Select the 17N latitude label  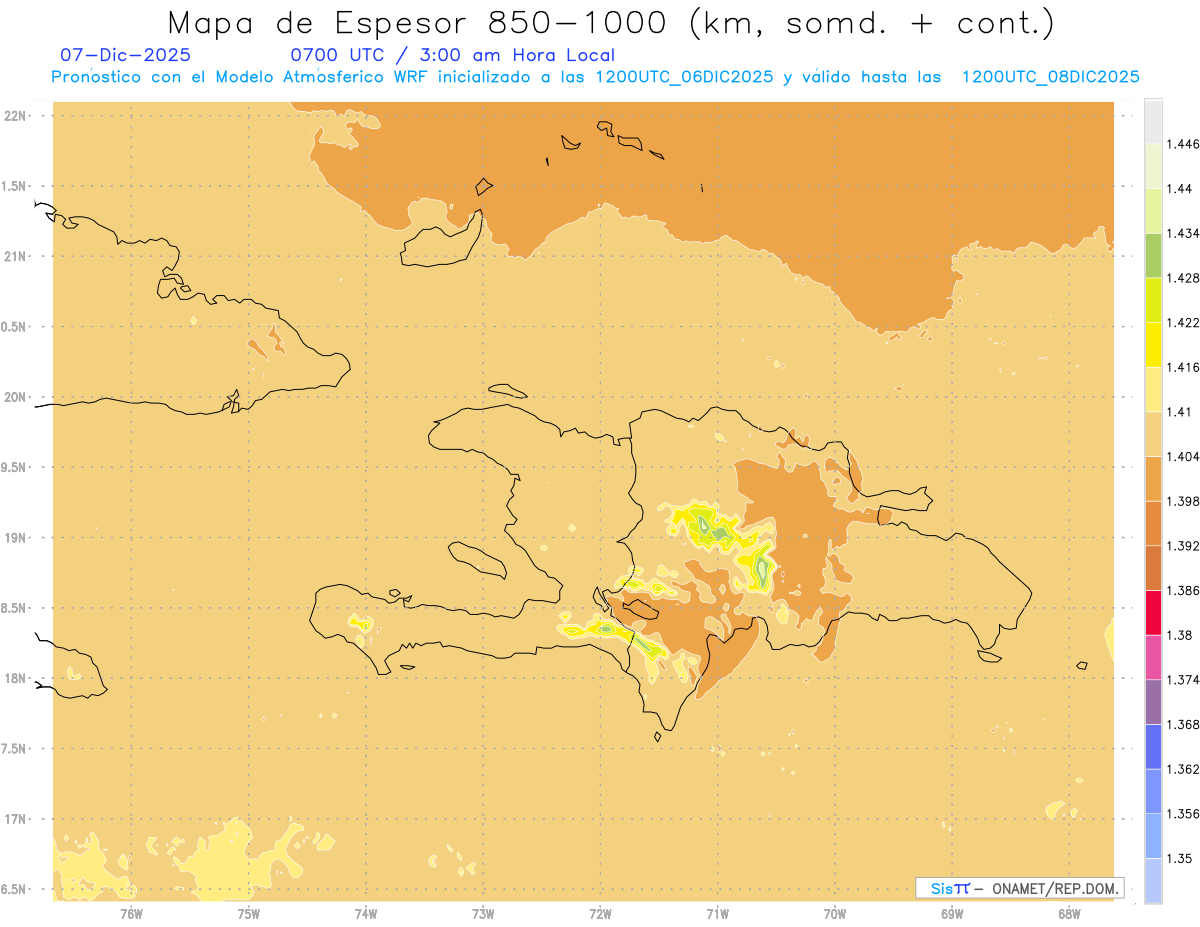point(17,819)
